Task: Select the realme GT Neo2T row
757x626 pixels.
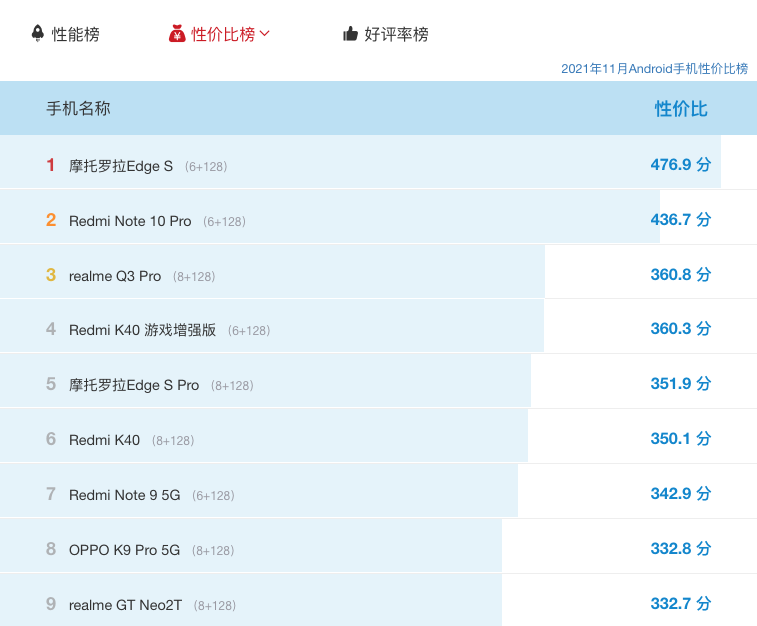Action: 378,600
